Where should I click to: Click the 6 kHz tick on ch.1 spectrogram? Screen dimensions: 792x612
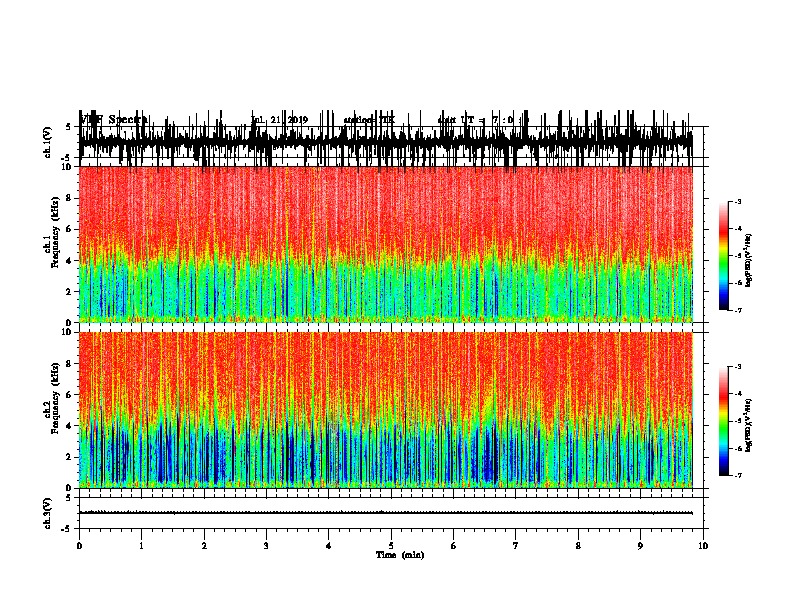(69, 229)
